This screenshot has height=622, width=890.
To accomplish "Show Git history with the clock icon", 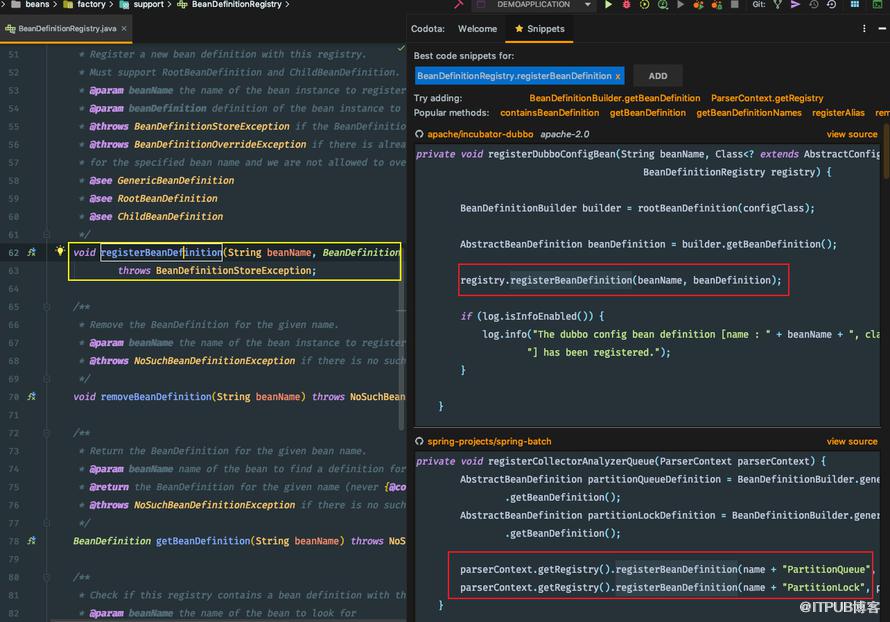I will pyautogui.click(x=813, y=5).
